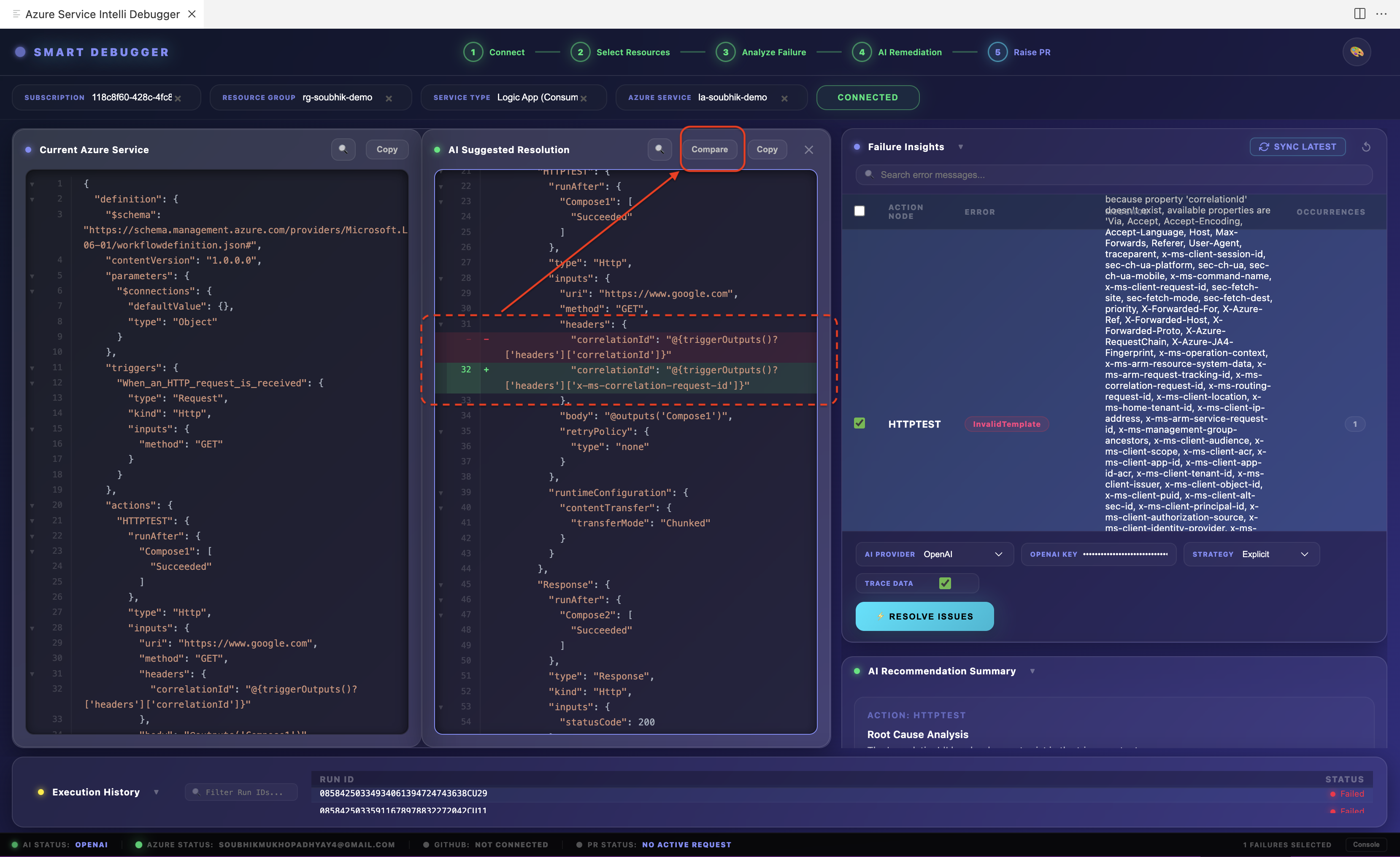Click the SYNC LATEST button
This screenshot has height=857, width=1400.
(x=1297, y=147)
